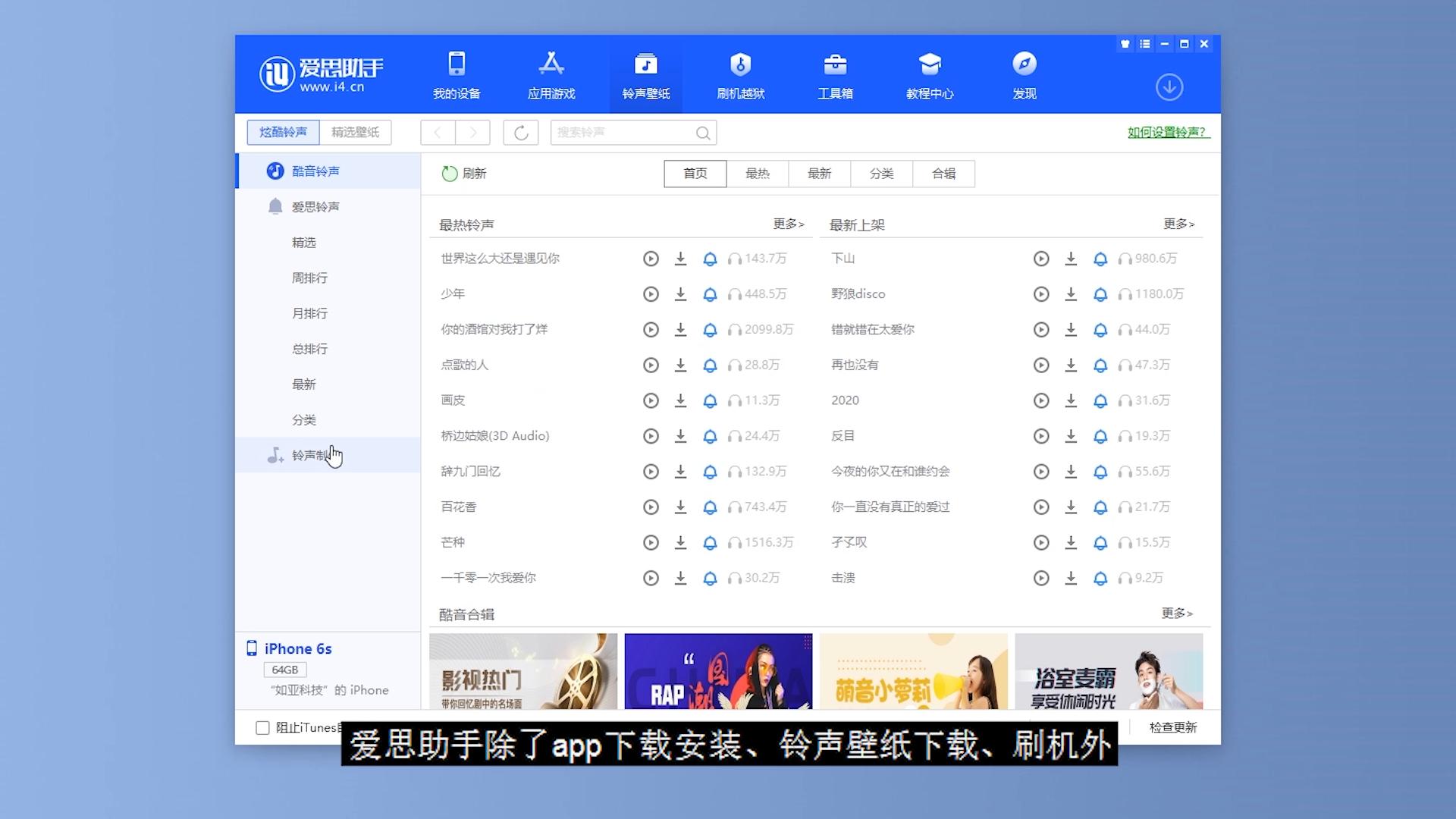Download the 下山 ringtone

tap(1072, 259)
